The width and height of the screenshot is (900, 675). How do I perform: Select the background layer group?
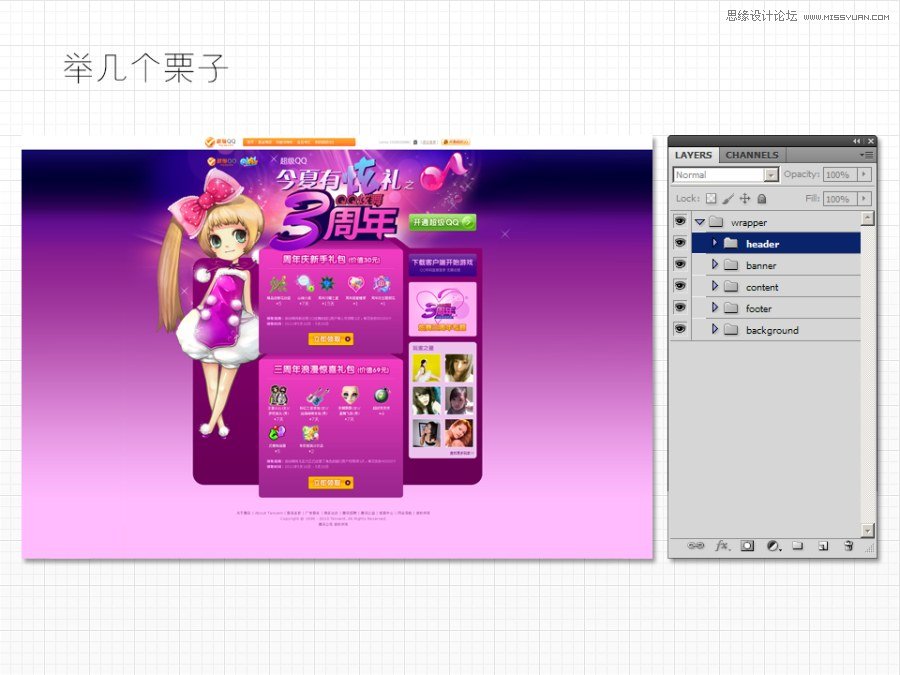[x=775, y=330]
